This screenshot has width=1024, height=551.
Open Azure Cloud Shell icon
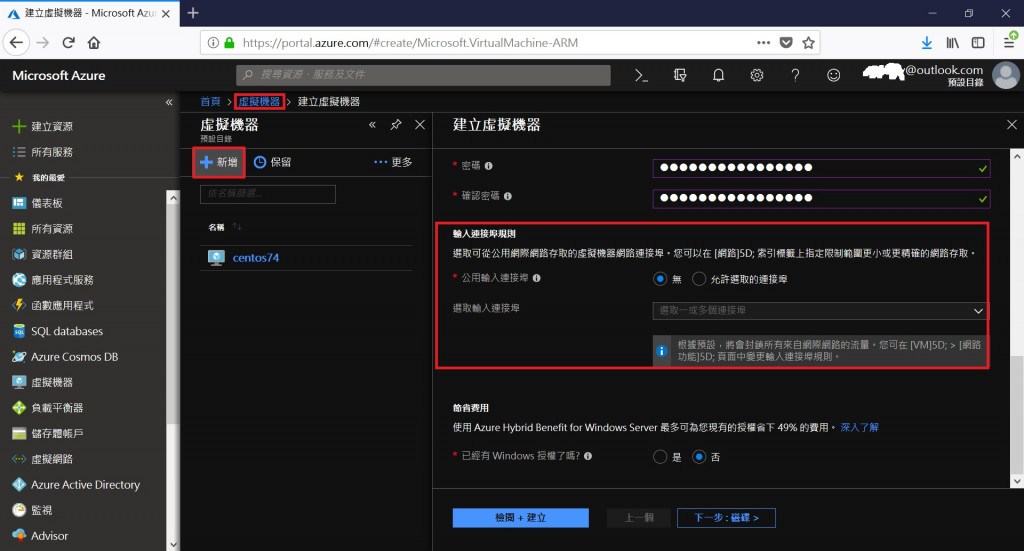(x=641, y=76)
